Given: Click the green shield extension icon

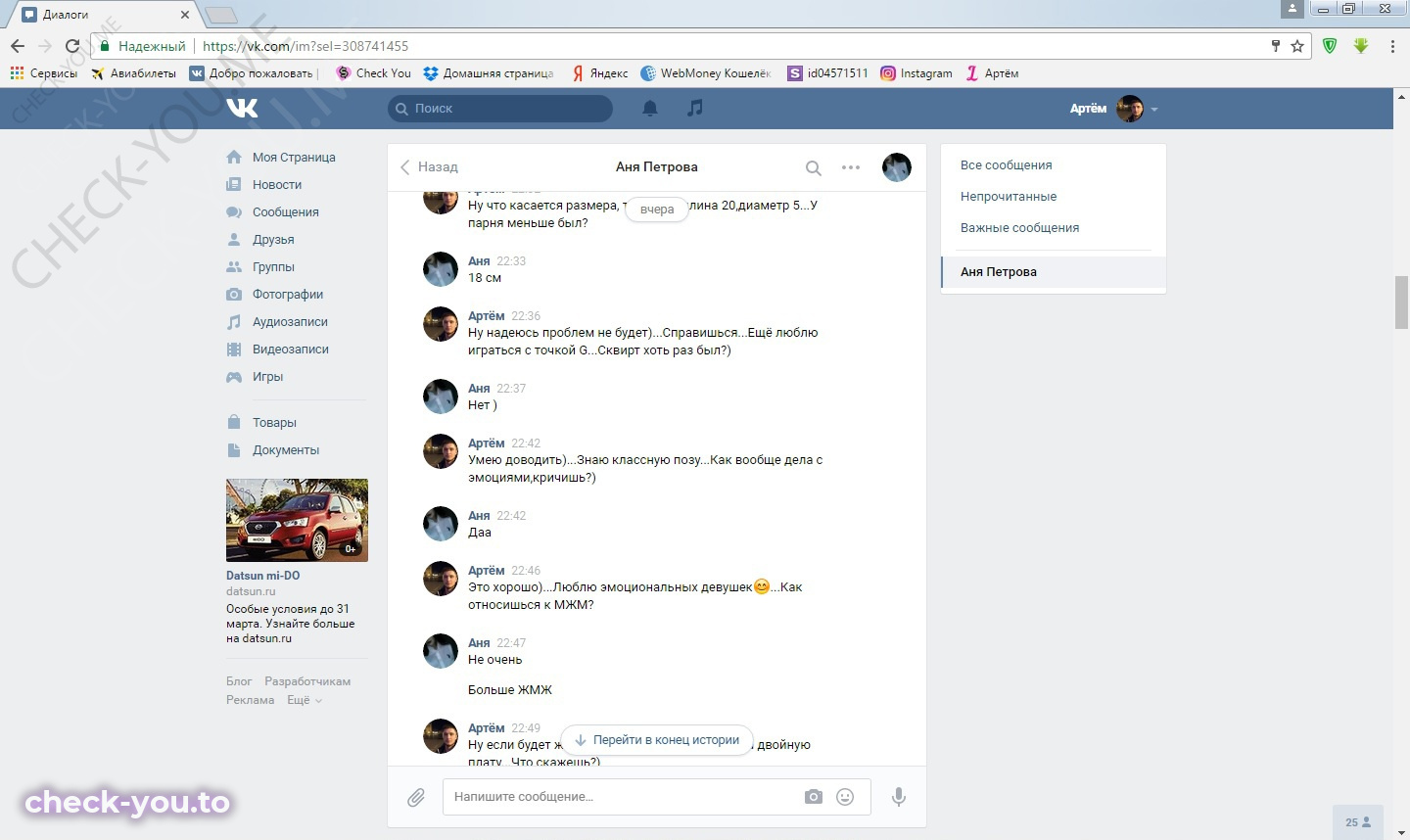Looking at the screenshot, I should [1330, 46].
